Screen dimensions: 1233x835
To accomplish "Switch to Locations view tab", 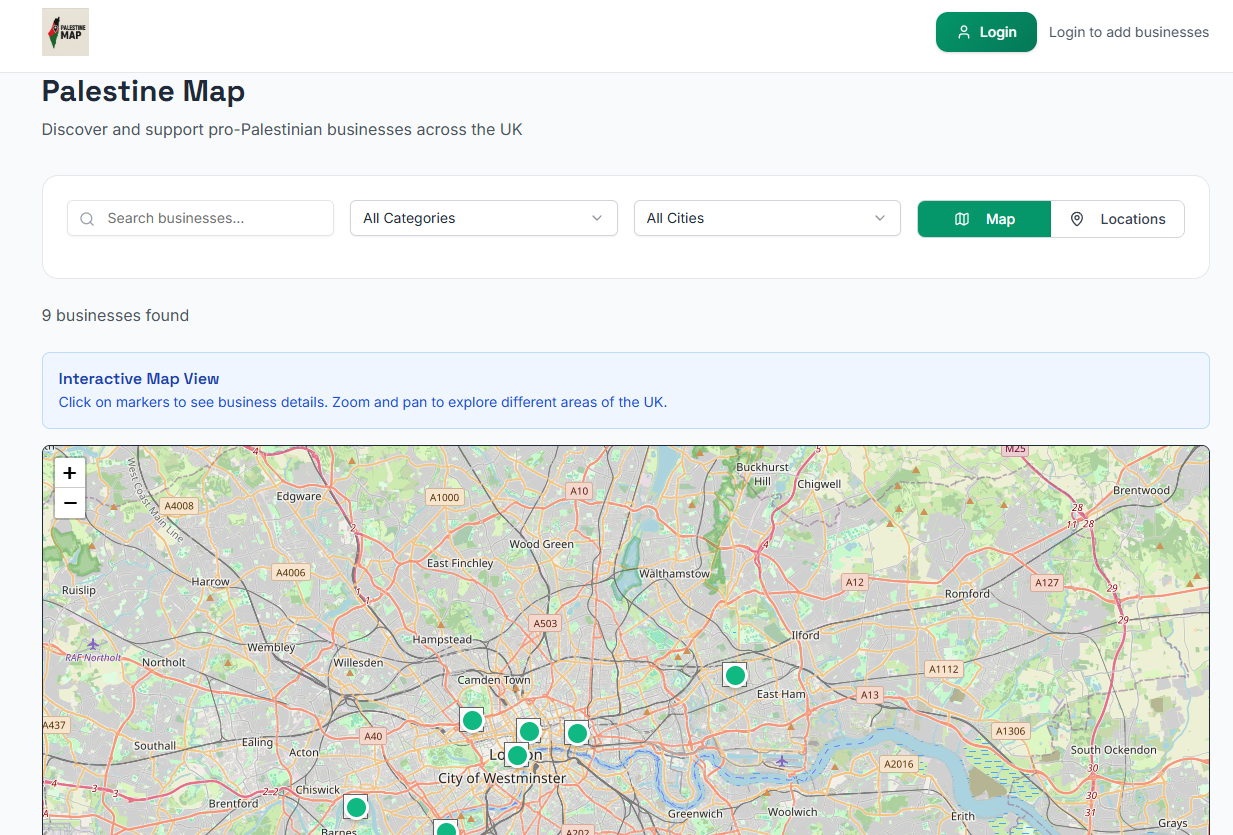I will tap(1117, 219).
